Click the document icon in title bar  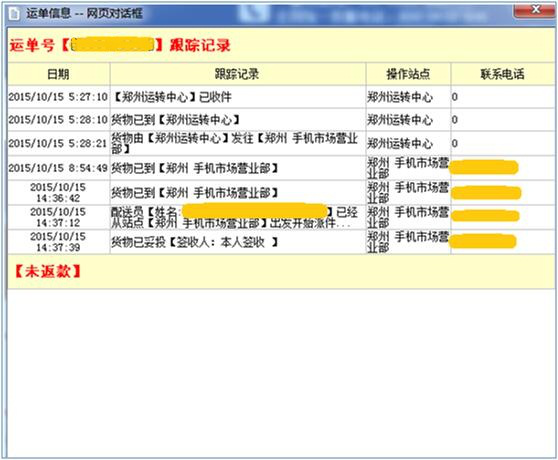point(15,14)
